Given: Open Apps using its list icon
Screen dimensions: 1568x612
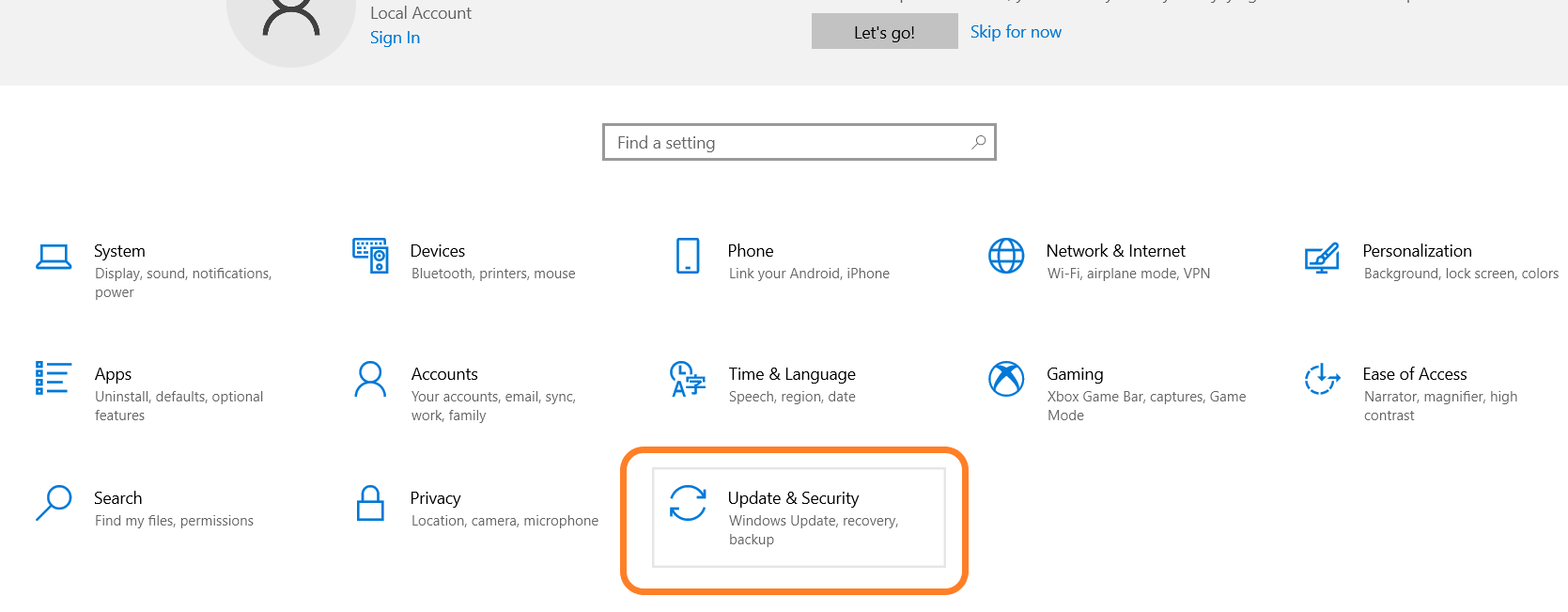Looking at the screenshot, I should coord(53,378).
